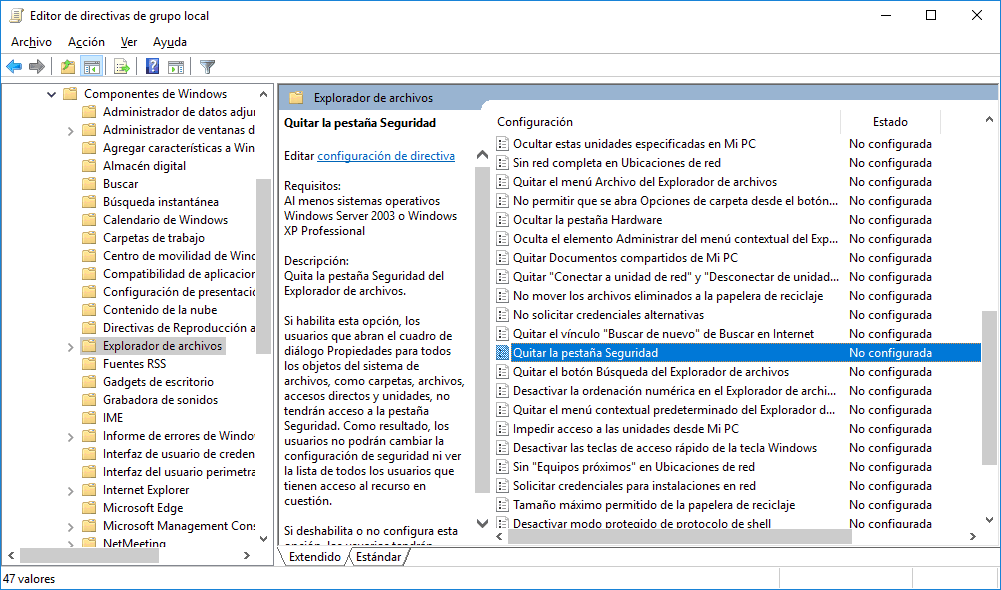The image size is (1001, 590).
Task: Open the configuración de directiva link
Action: pos(386,156)
